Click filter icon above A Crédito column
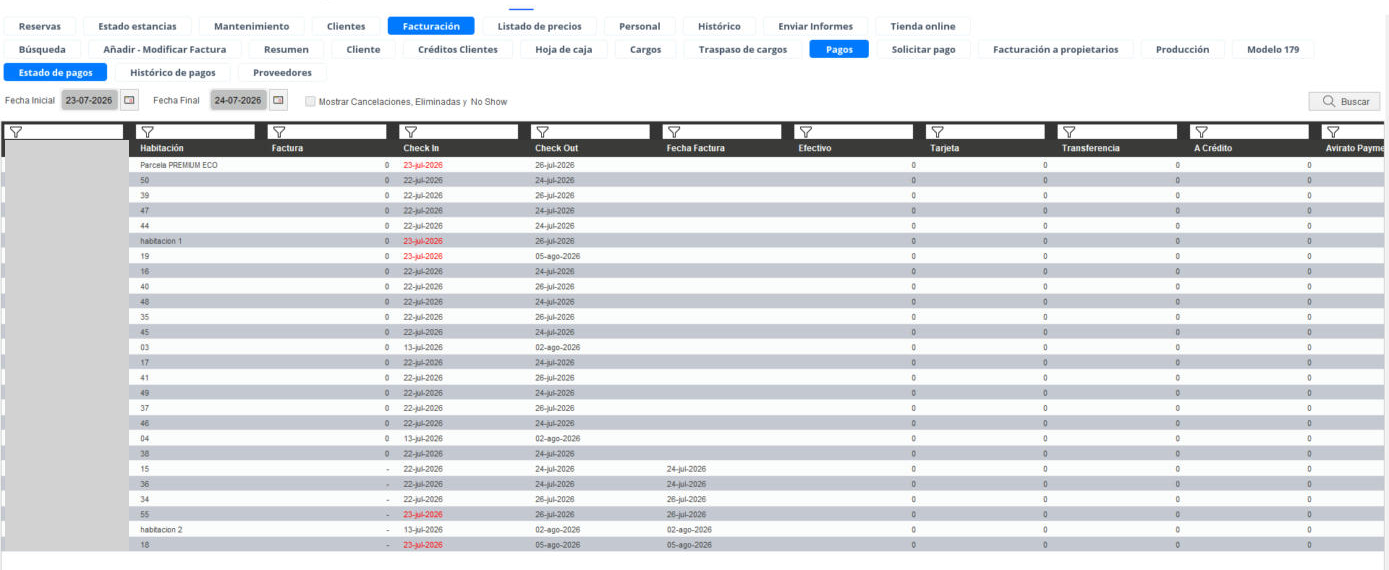1389x570 pixels. pos(1200,131)
